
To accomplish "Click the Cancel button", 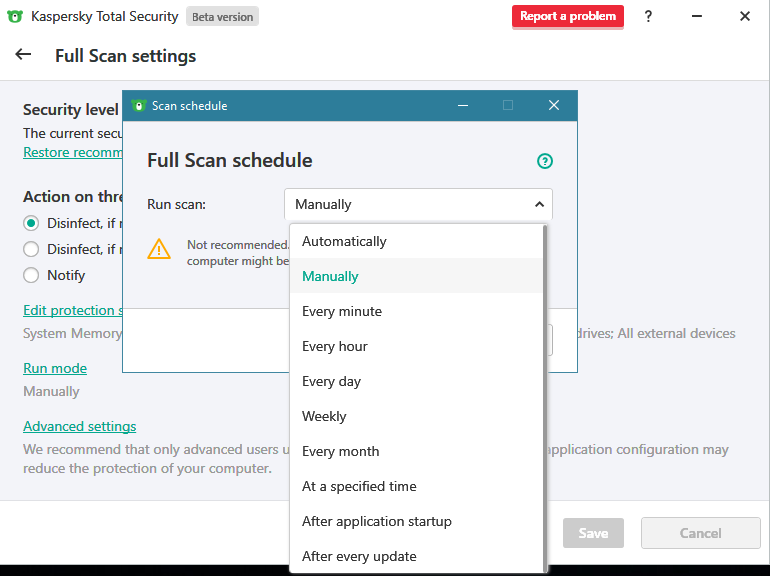I will 700,533.
